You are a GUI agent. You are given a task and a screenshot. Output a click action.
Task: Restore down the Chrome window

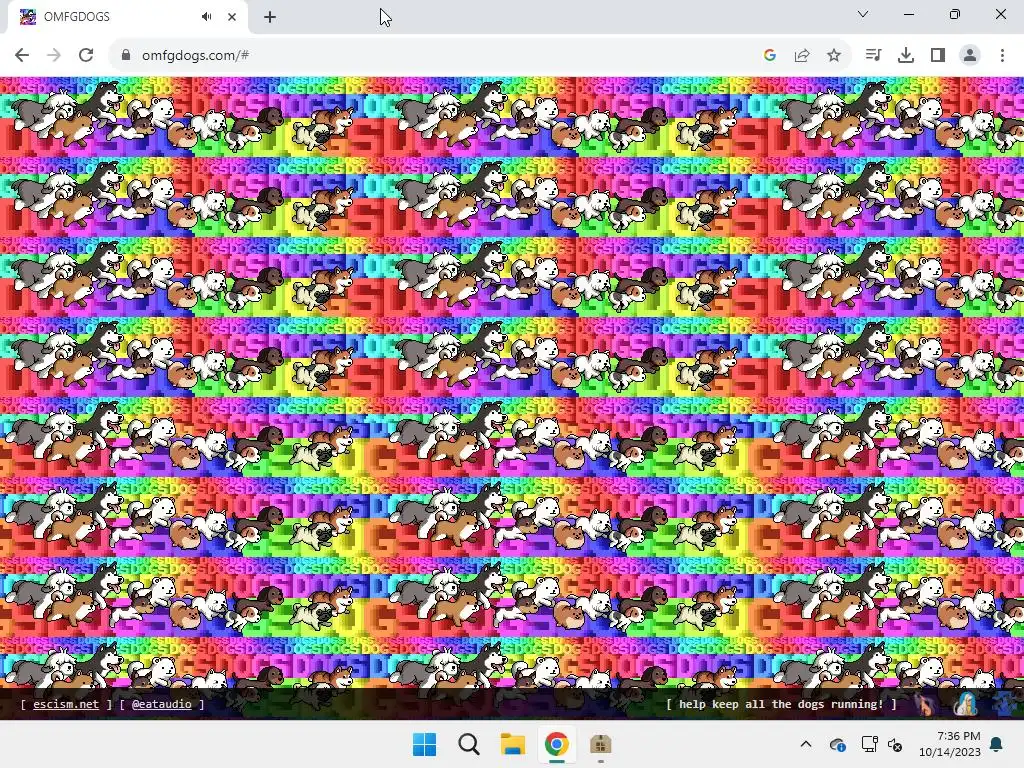tap(955, 14)
